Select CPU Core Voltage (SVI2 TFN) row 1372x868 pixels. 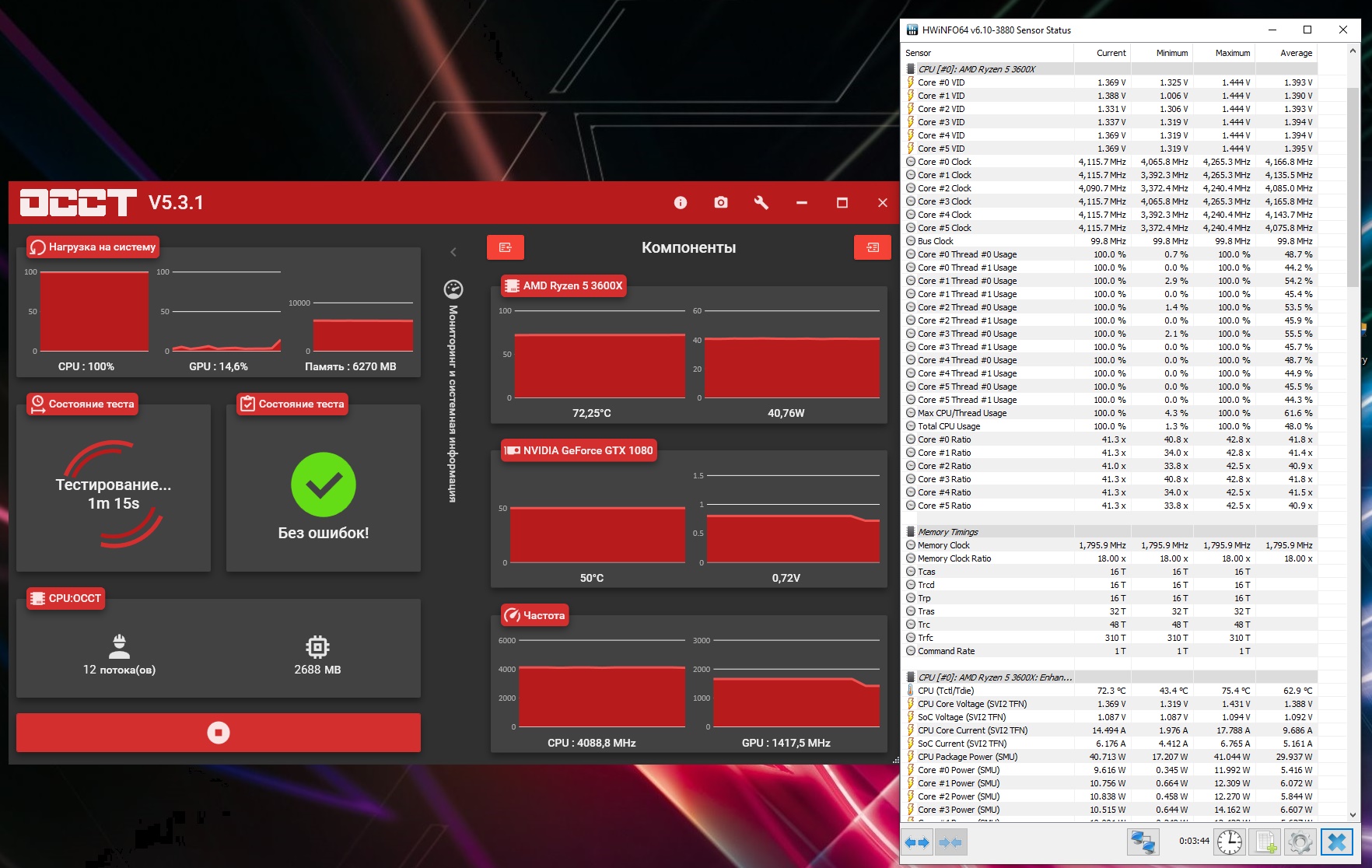1110,704
